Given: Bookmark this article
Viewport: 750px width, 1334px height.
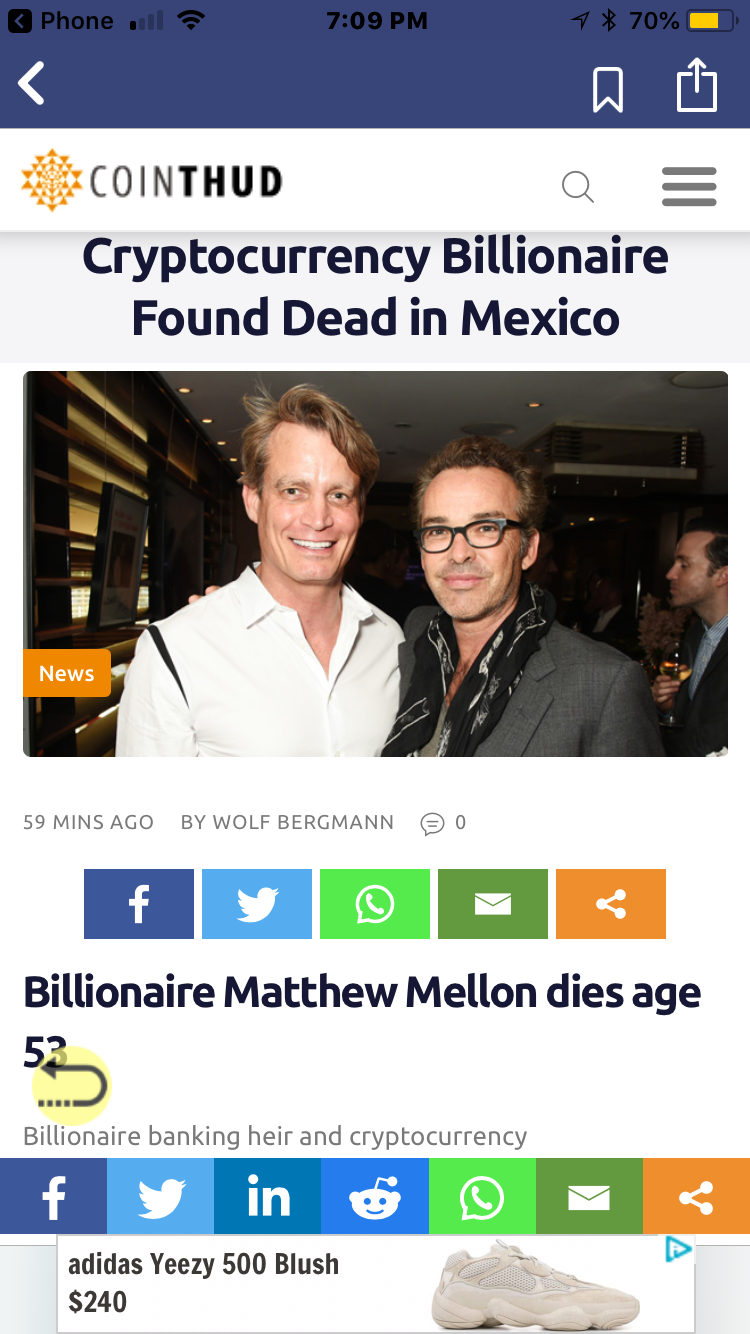Looking at the screenshot, I should pos(608,90).
